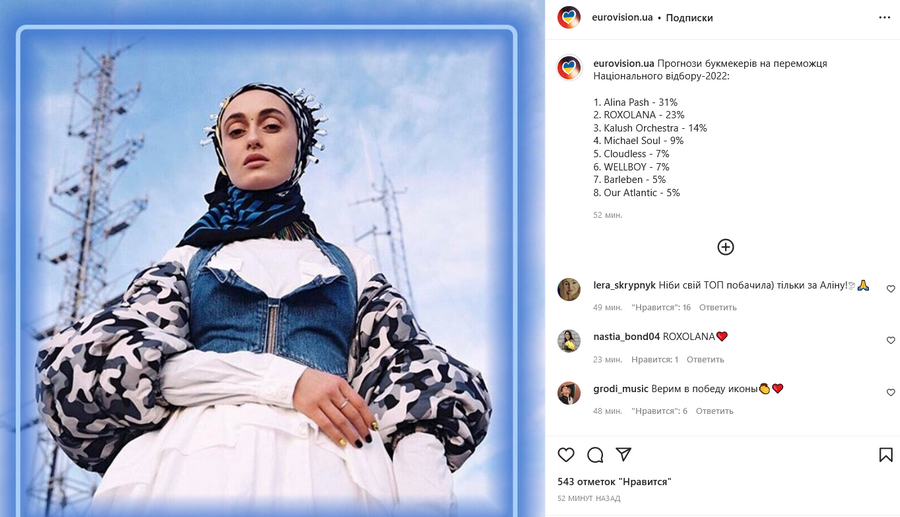Like grodi_music's comment heart
Image resolution: width=900 pixels, height=517 pixels.
[x=891, y=392]
